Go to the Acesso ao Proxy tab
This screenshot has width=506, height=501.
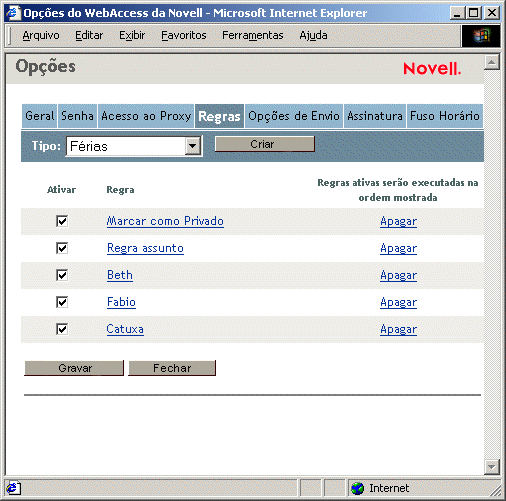[x=146, y=116]
